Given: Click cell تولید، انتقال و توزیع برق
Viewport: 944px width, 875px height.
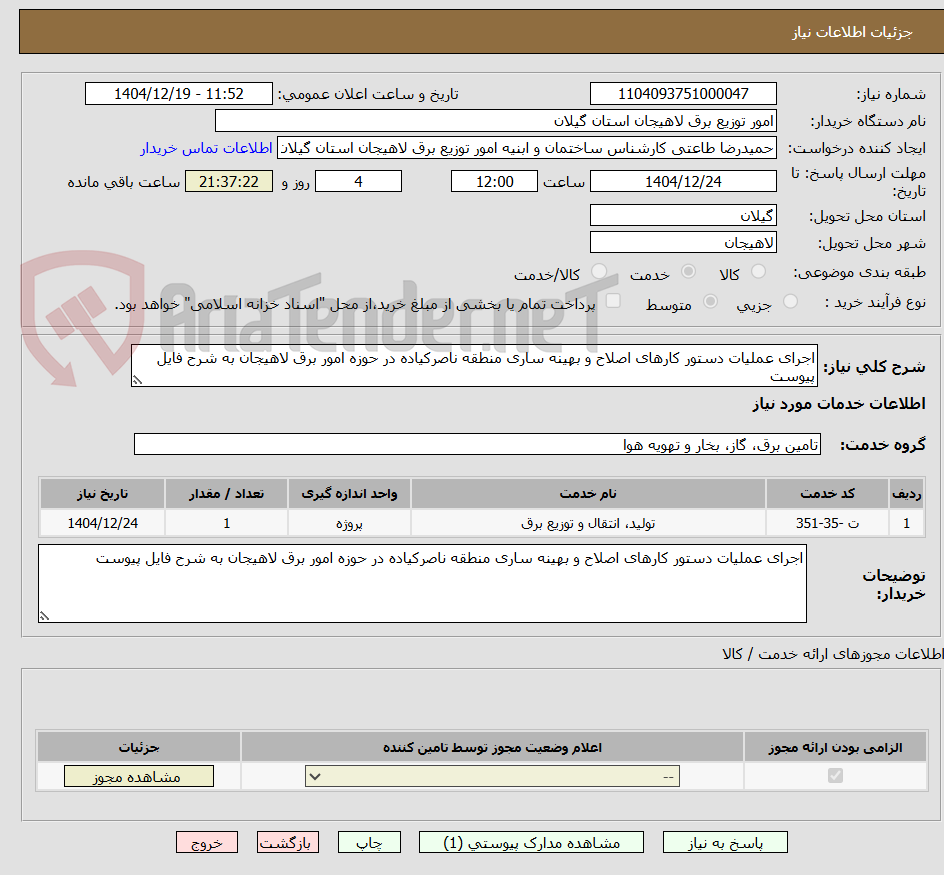Looking at the screenshot, I should (588, 523).
